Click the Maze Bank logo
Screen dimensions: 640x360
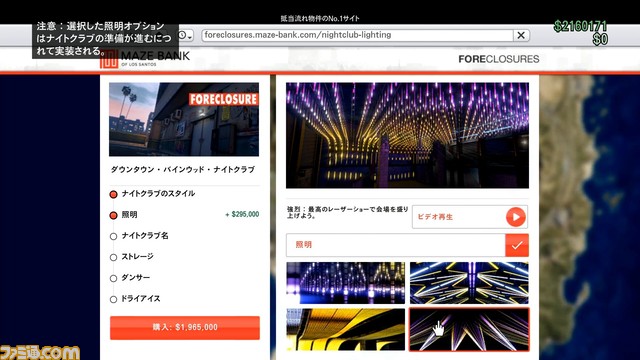pos(145,59)
